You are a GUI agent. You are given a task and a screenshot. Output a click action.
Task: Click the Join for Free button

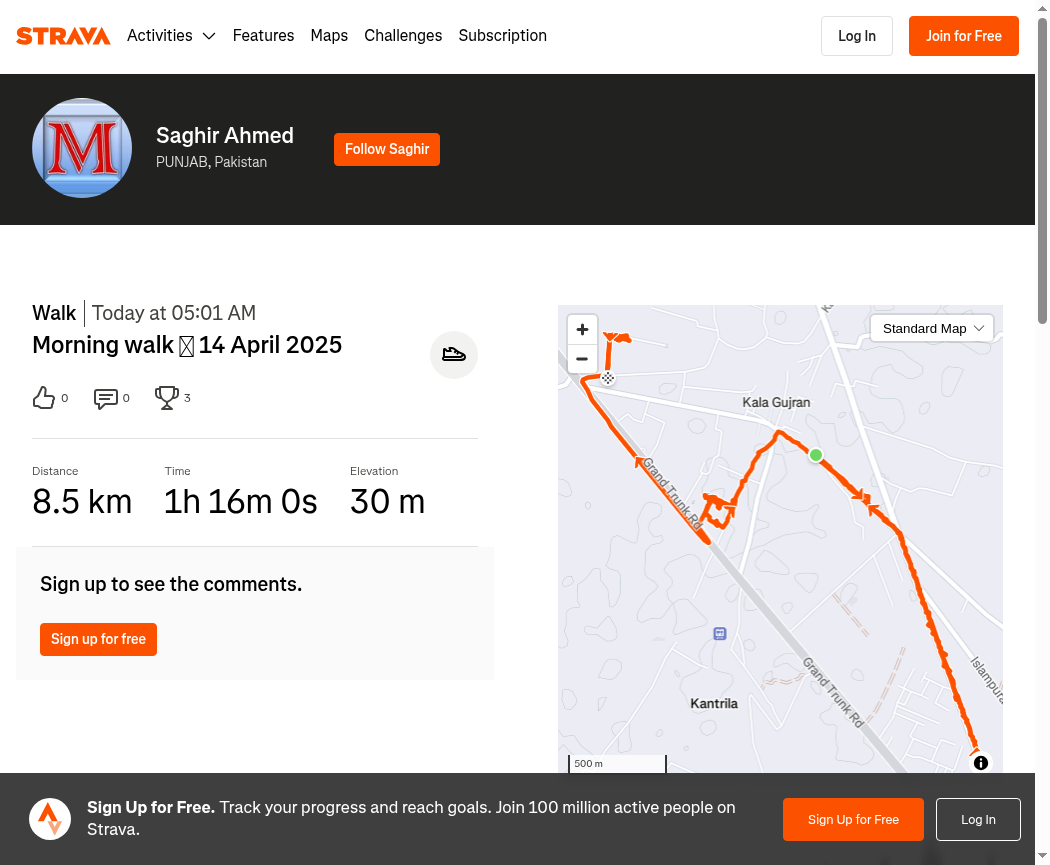(964, 36)
